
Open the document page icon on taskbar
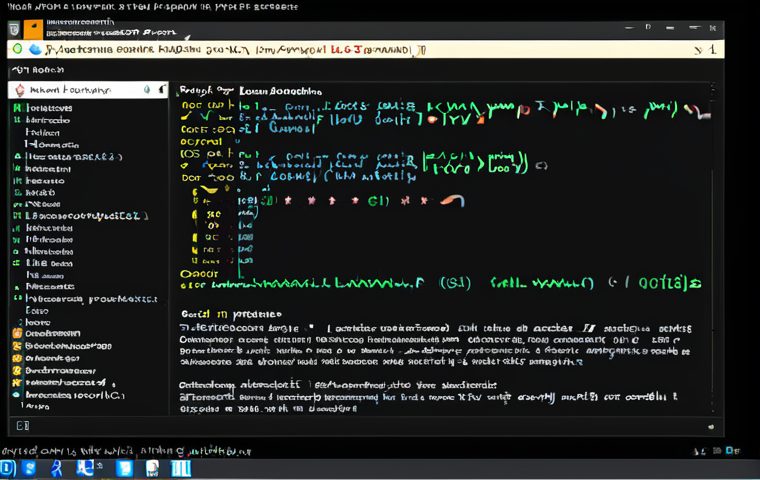[x=152, y=468]
